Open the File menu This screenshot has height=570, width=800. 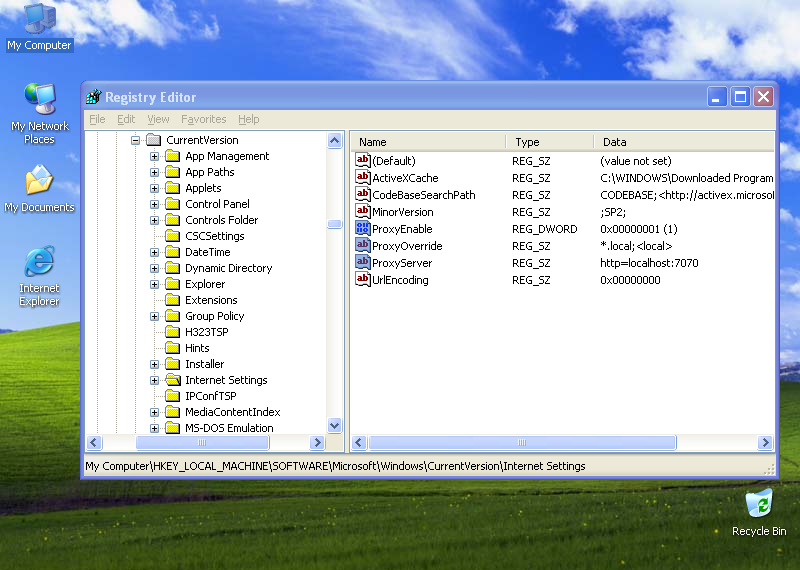(97, 119)
